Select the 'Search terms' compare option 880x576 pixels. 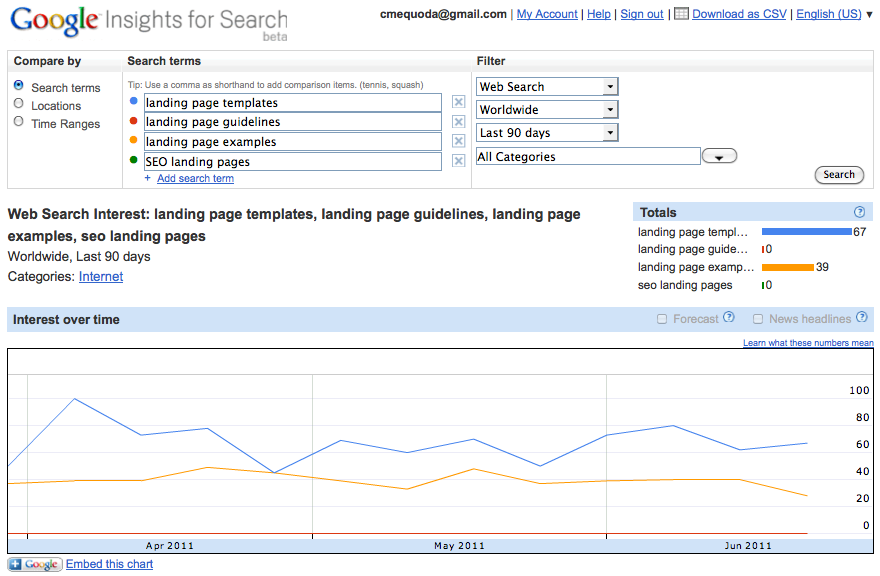pos(19,85)
